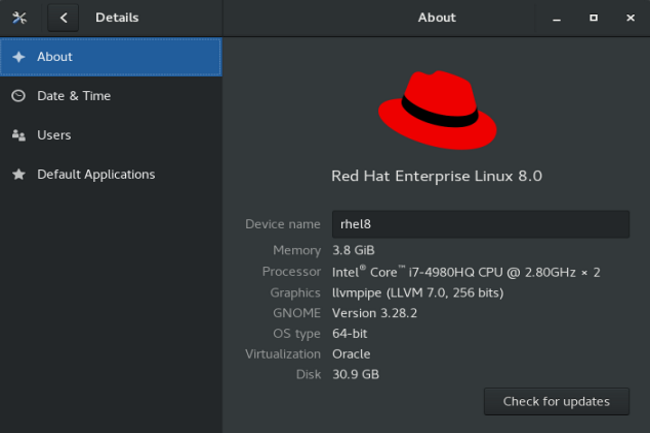Click the Intel Core i7-4980HQ processor value
This screenshot has height=433, width=650.
(466, 272)
